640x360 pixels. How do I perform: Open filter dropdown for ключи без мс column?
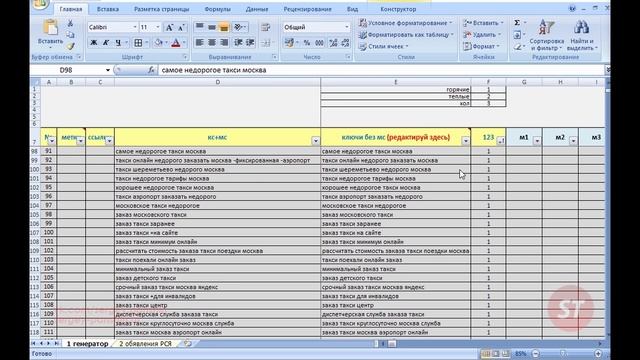(x=465, y=141)
